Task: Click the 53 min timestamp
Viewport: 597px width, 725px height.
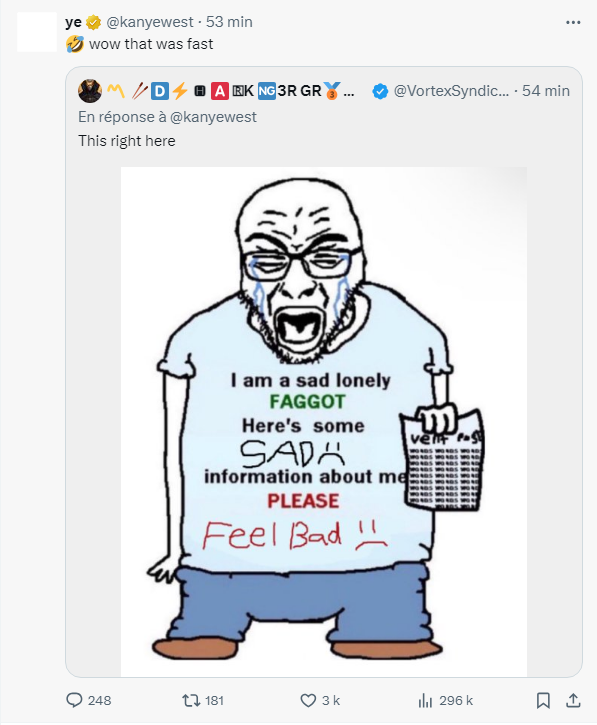Action: [229, 22]
